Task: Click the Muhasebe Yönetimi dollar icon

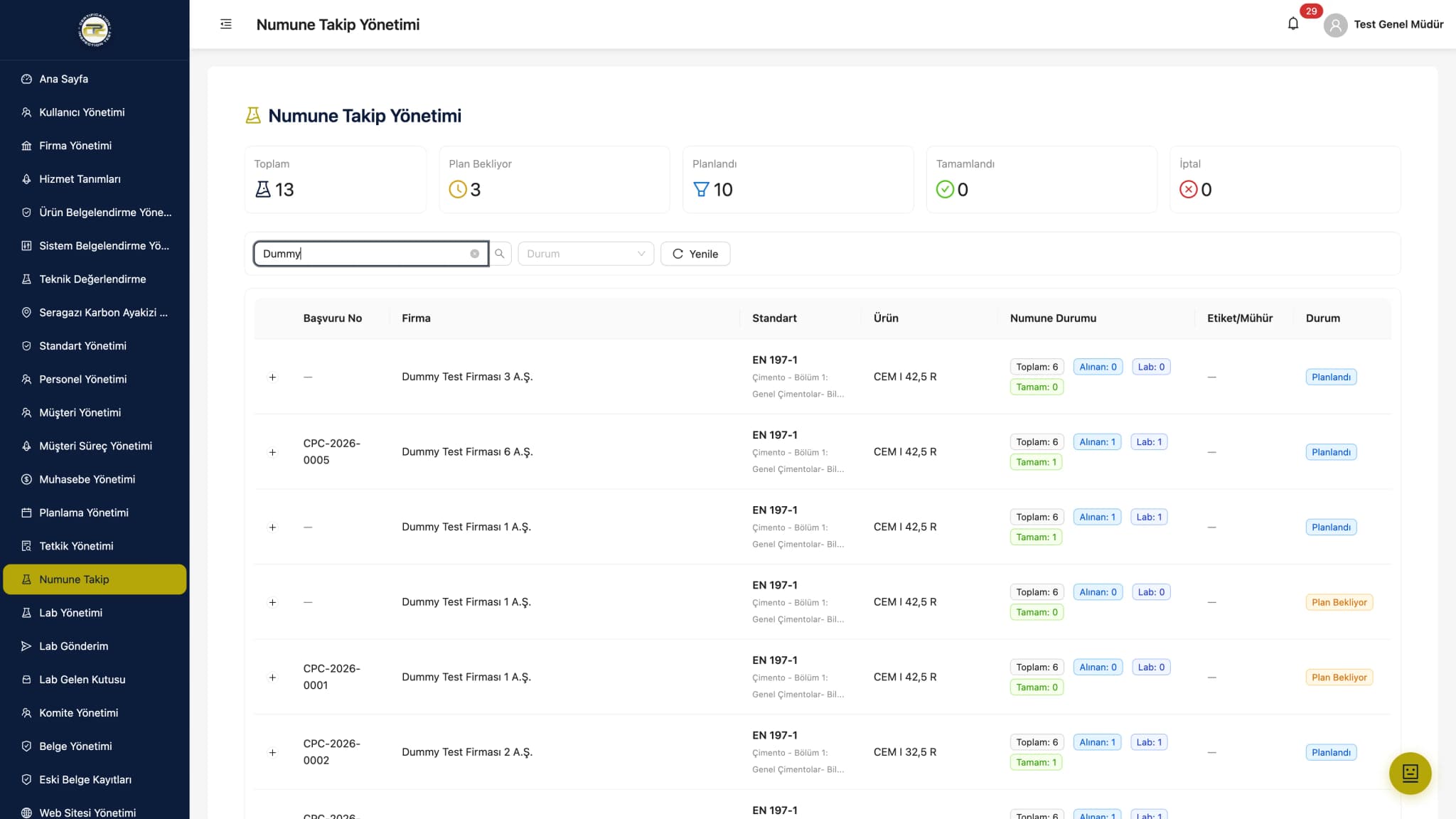Action: (x=26, y=479)
